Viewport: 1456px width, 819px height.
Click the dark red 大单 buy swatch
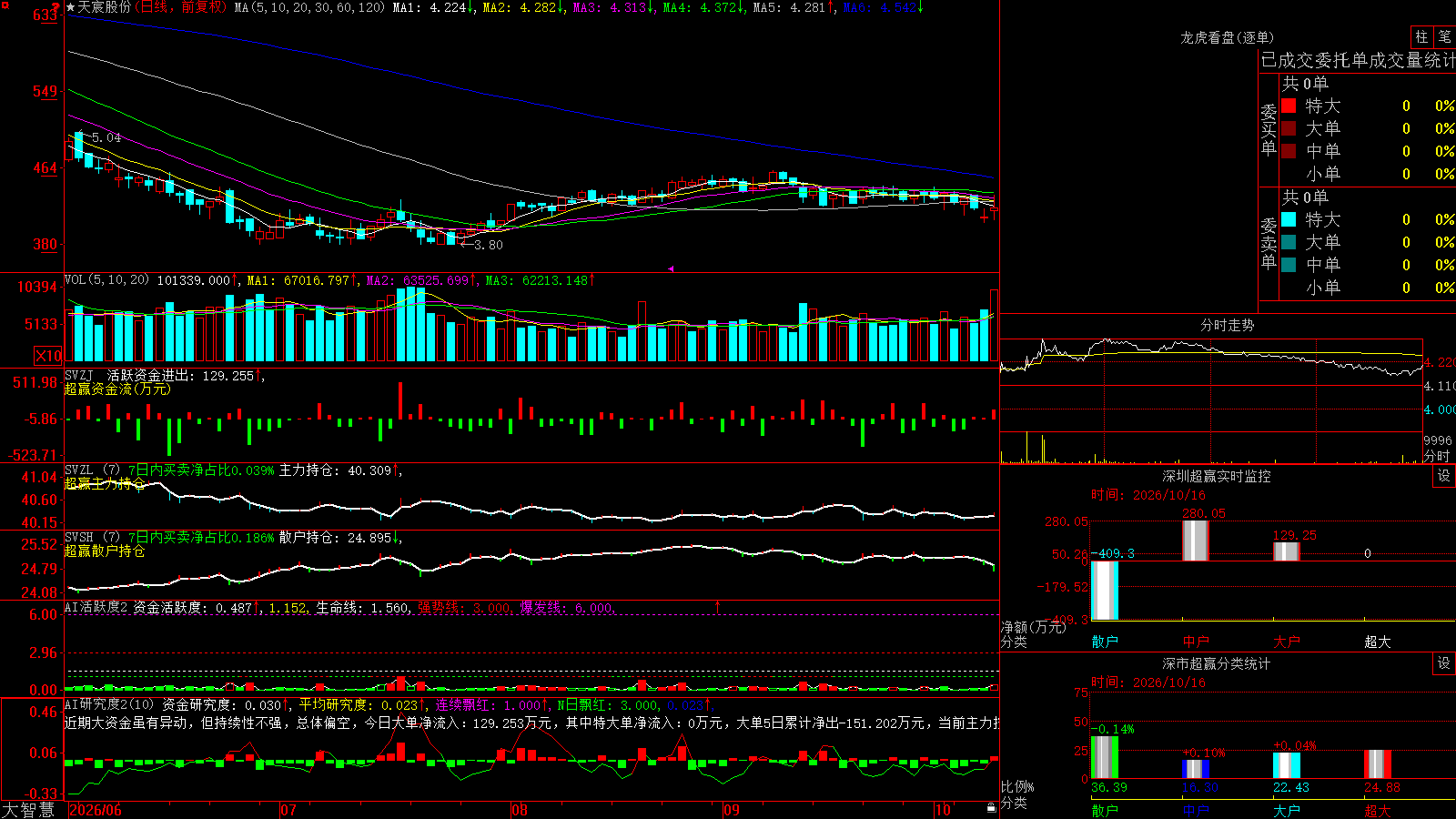point(1289,128)
